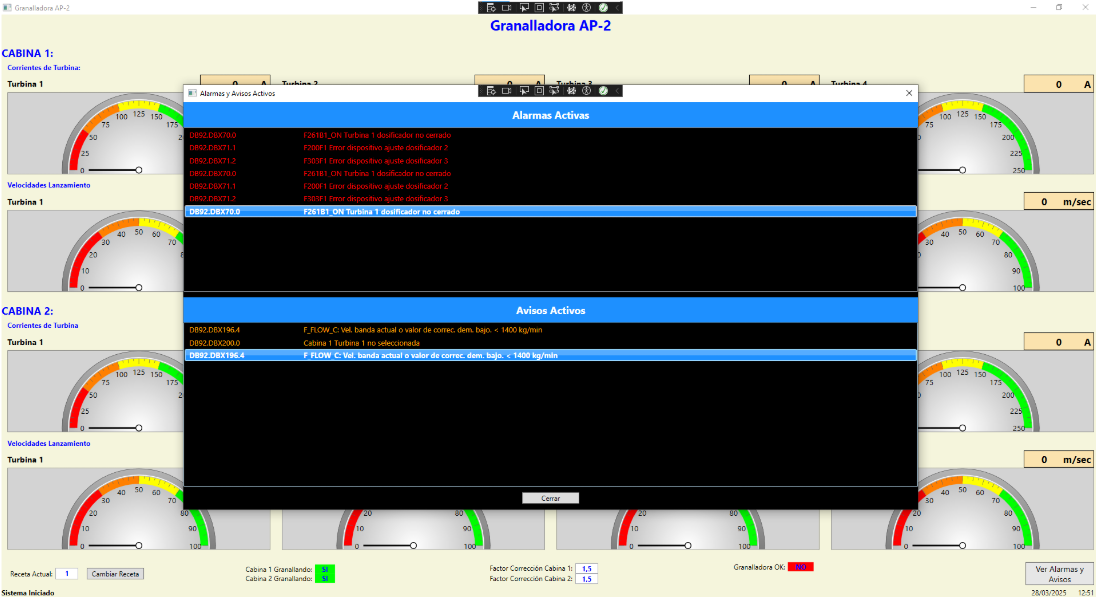Collapse main window debug toolbar with chevron
Image resolution: width=1096 pixels, height=597 pixels.
click(616, 8)
